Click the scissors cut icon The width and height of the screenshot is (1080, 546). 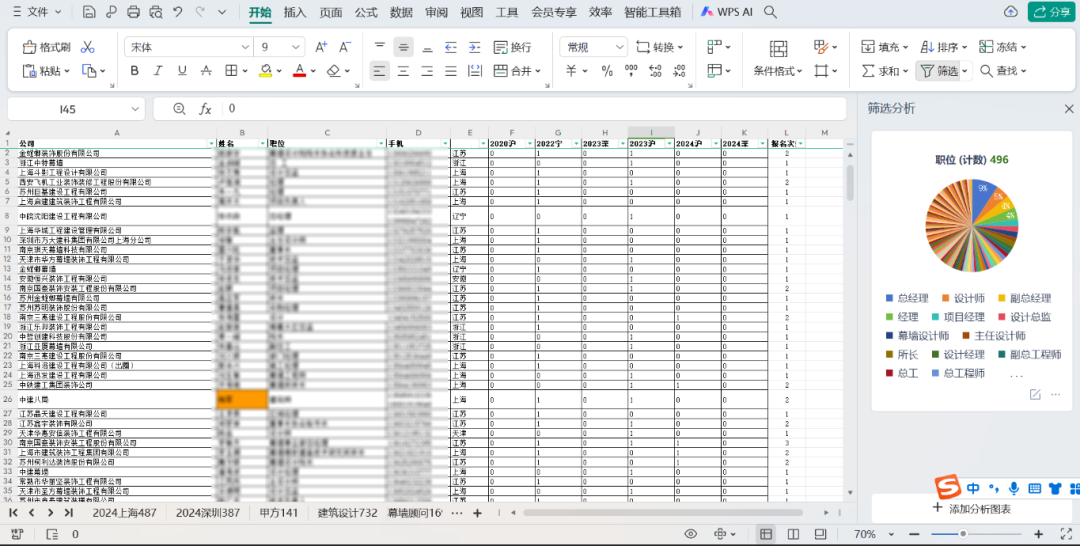click(x=88, y=47)
